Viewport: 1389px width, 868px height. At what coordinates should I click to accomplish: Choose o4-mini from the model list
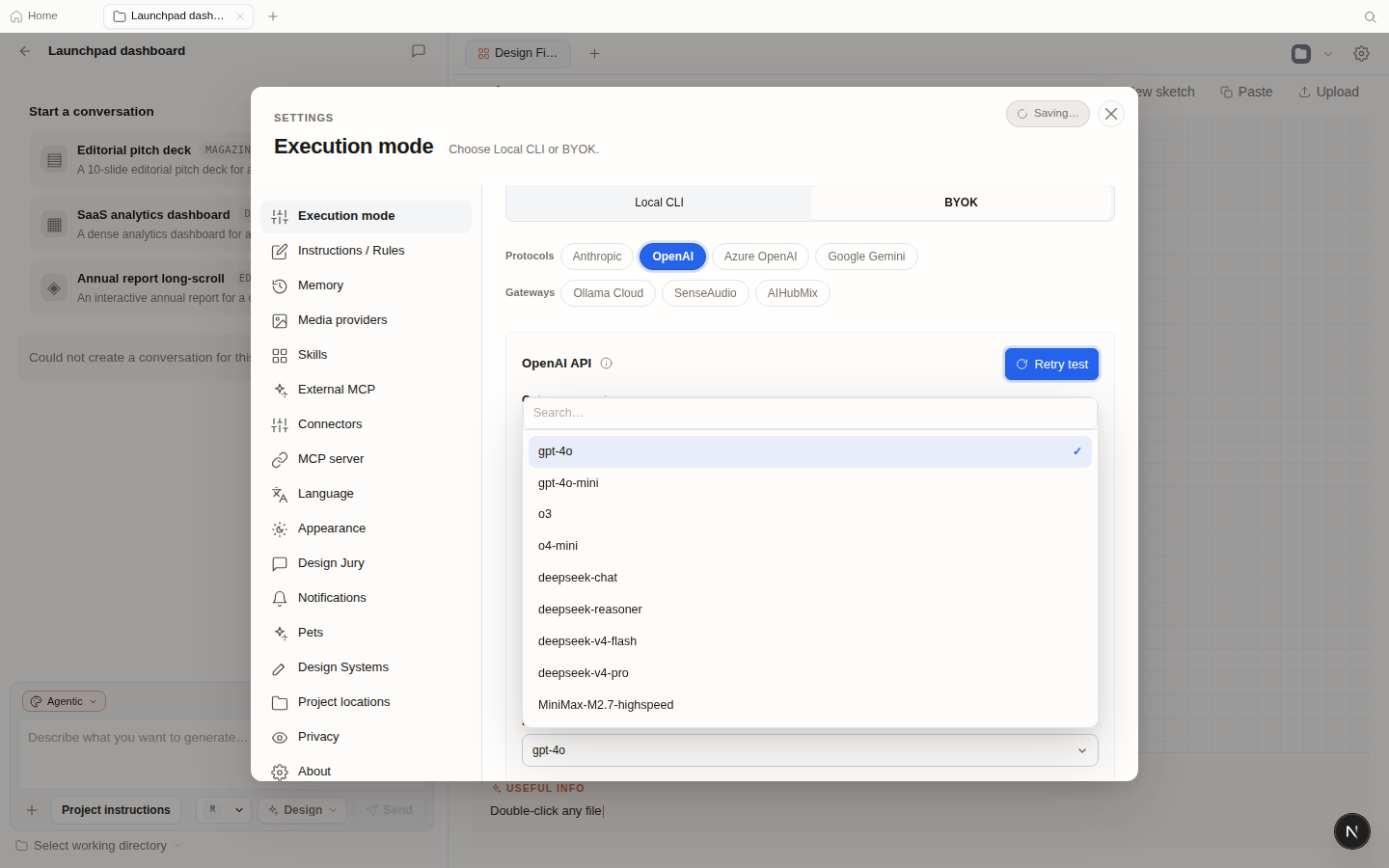coord(810,546)
